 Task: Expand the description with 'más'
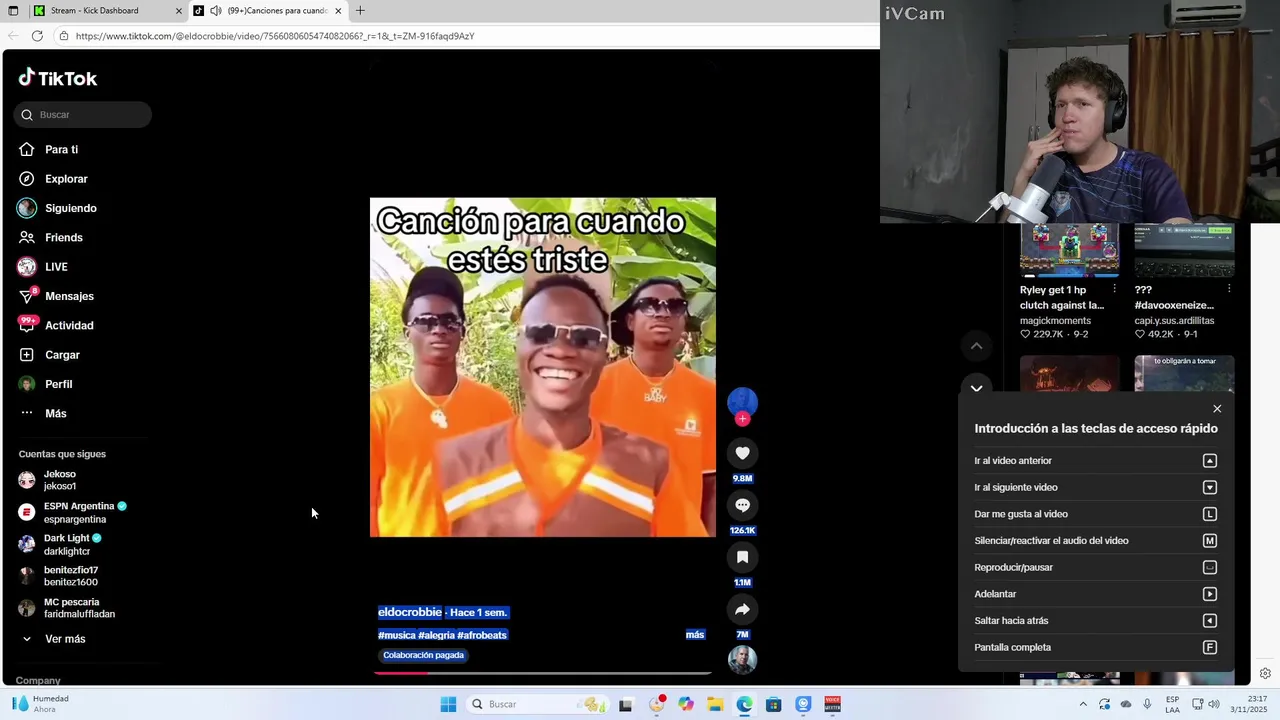695,635
